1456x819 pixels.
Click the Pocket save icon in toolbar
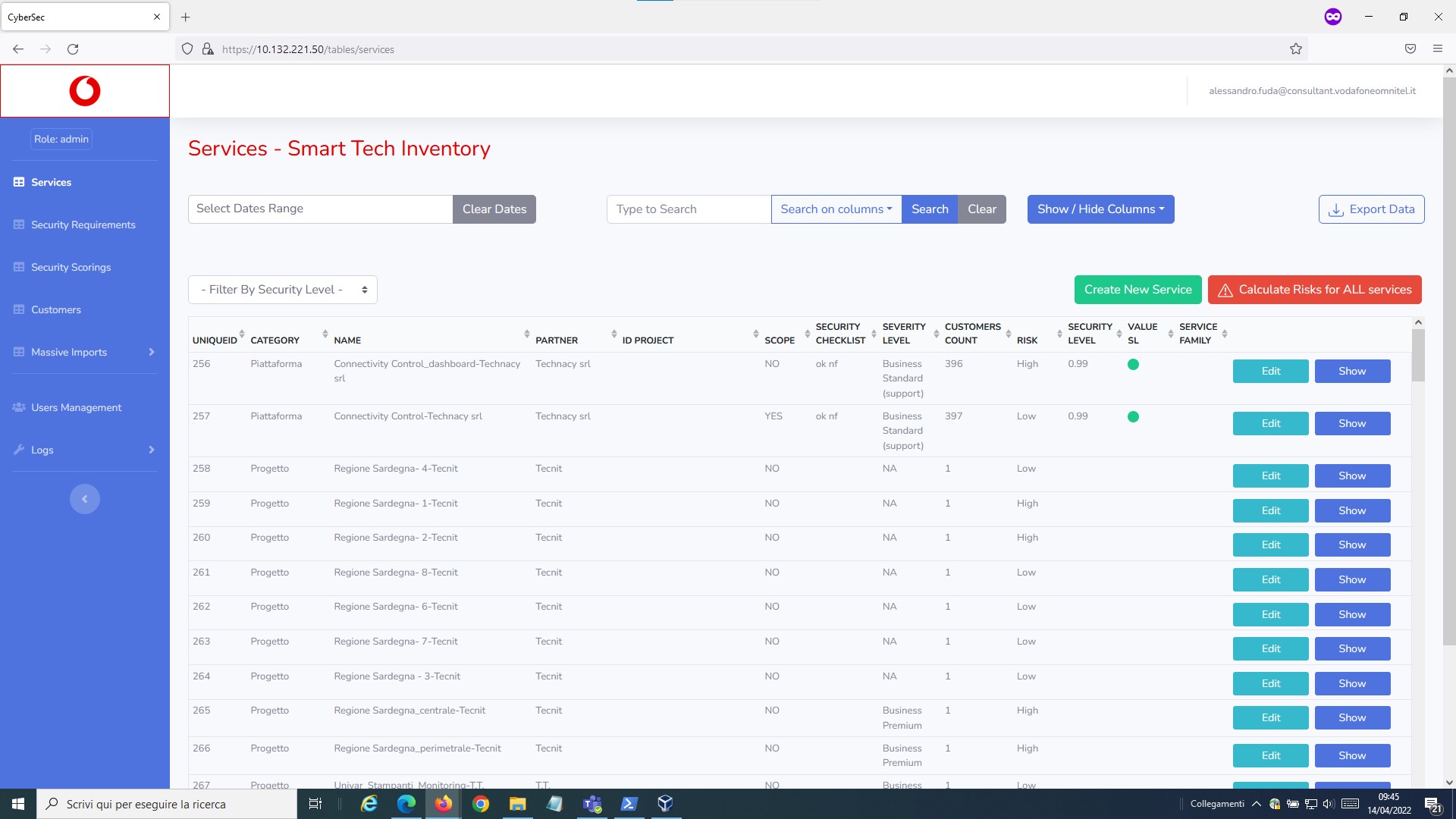1410,49
